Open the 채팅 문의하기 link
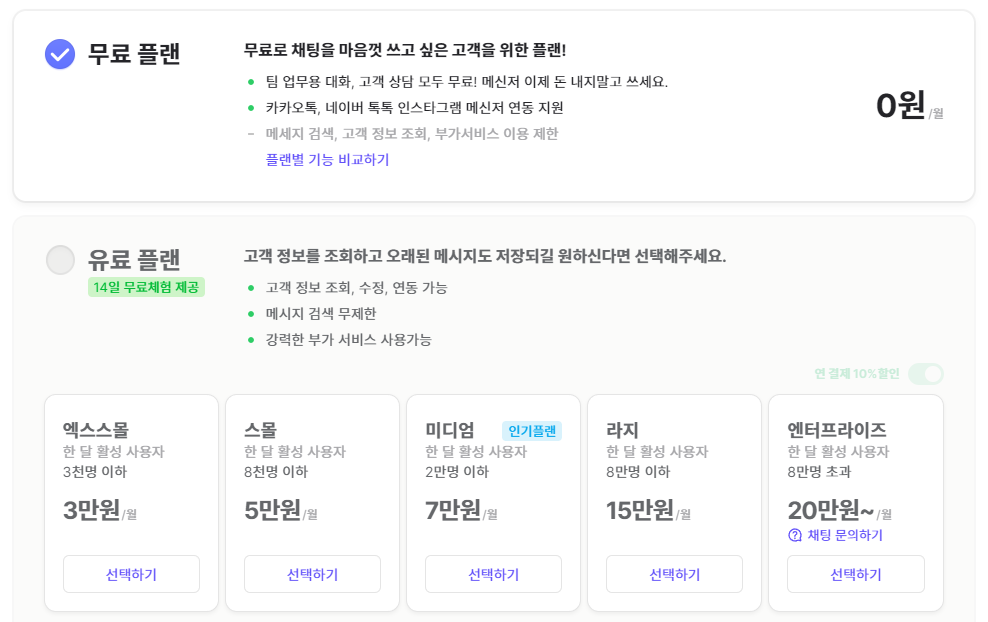 click(844, 535)
